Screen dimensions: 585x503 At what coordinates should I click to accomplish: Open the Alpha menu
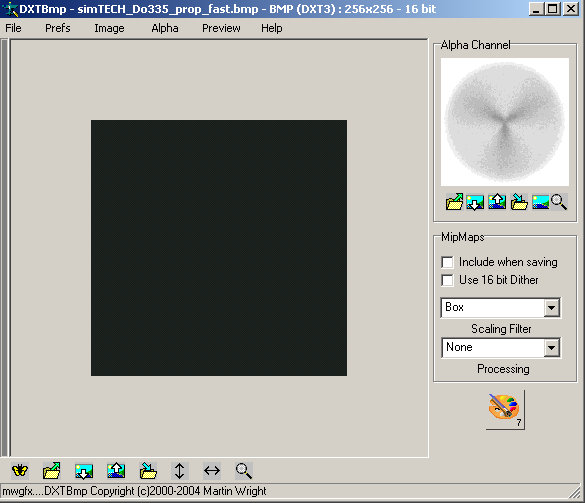coord(165,28)
